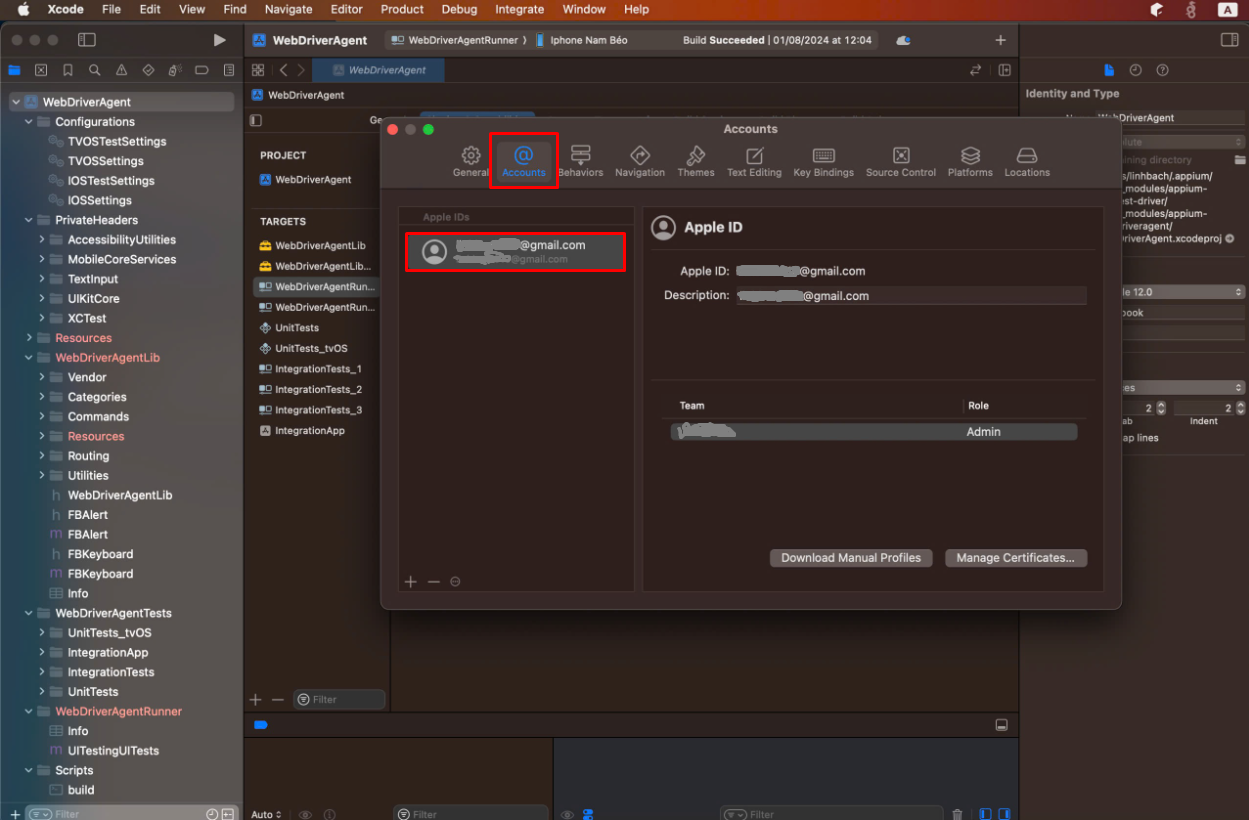
Task: Toggle the debug area visibility button
Action: click(1001, 725)
